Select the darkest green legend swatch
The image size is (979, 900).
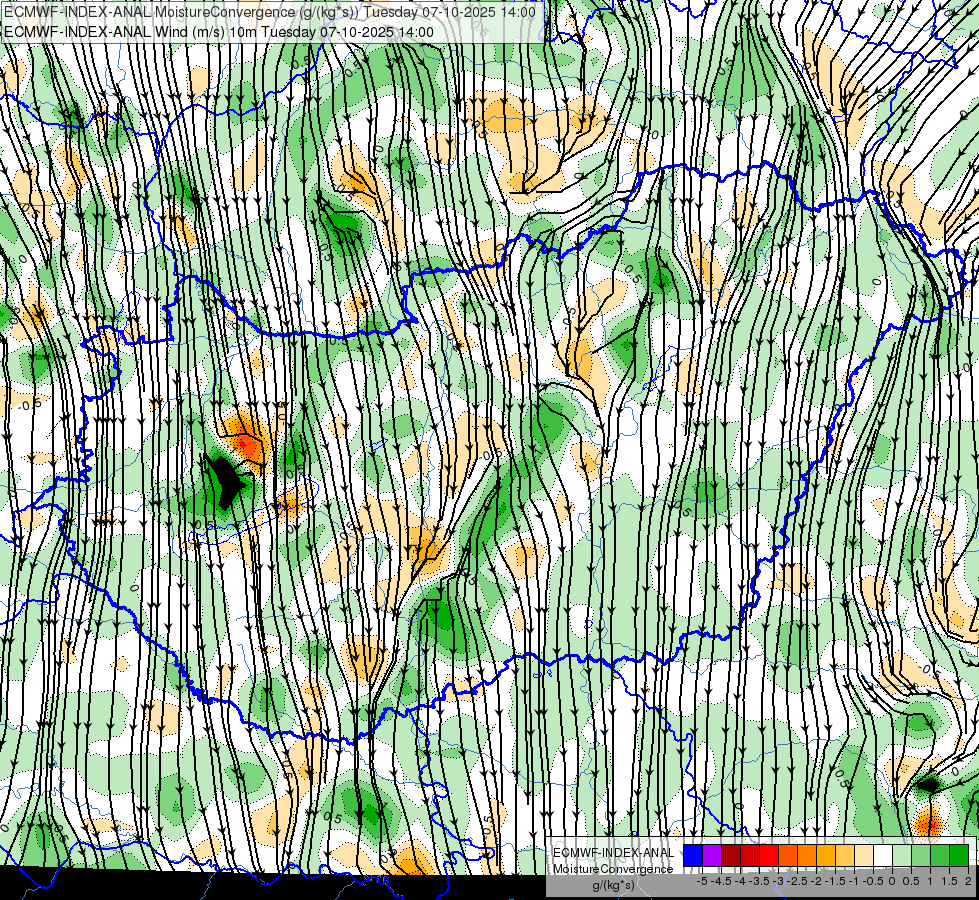(959, 856)
